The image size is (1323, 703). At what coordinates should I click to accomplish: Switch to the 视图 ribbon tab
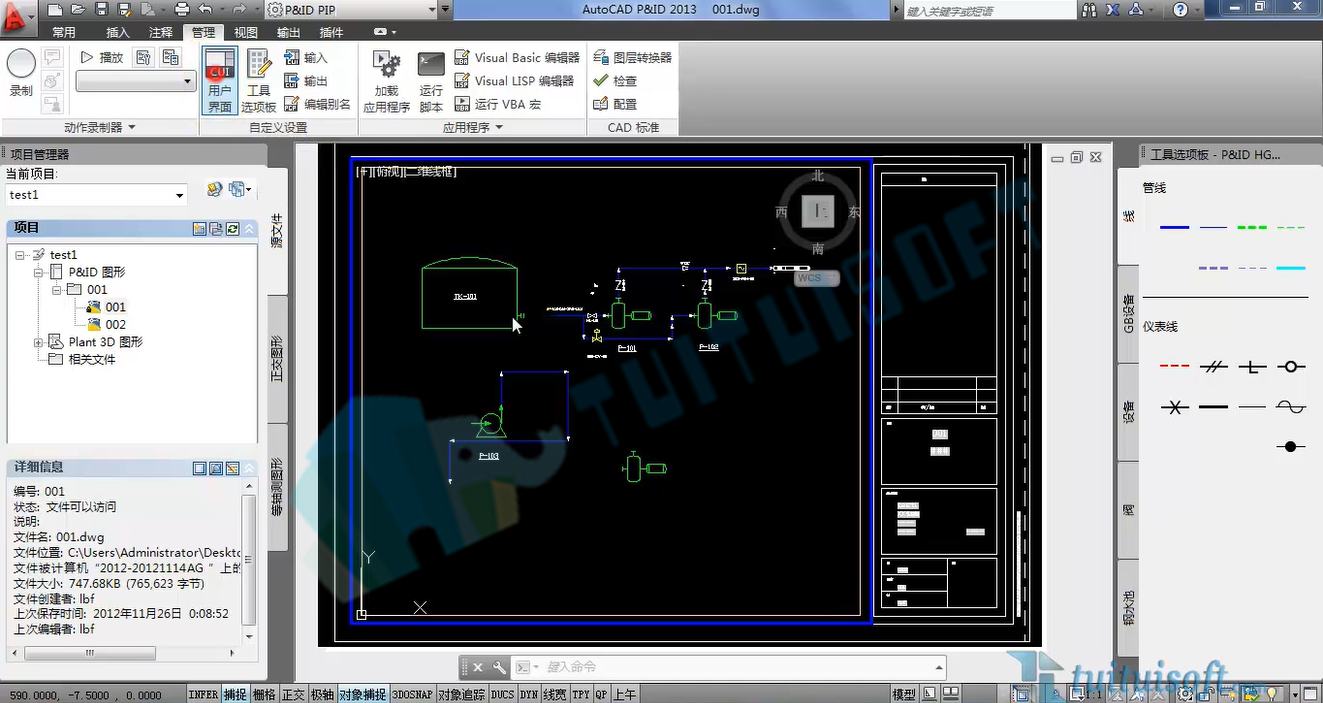pos(246,32)
